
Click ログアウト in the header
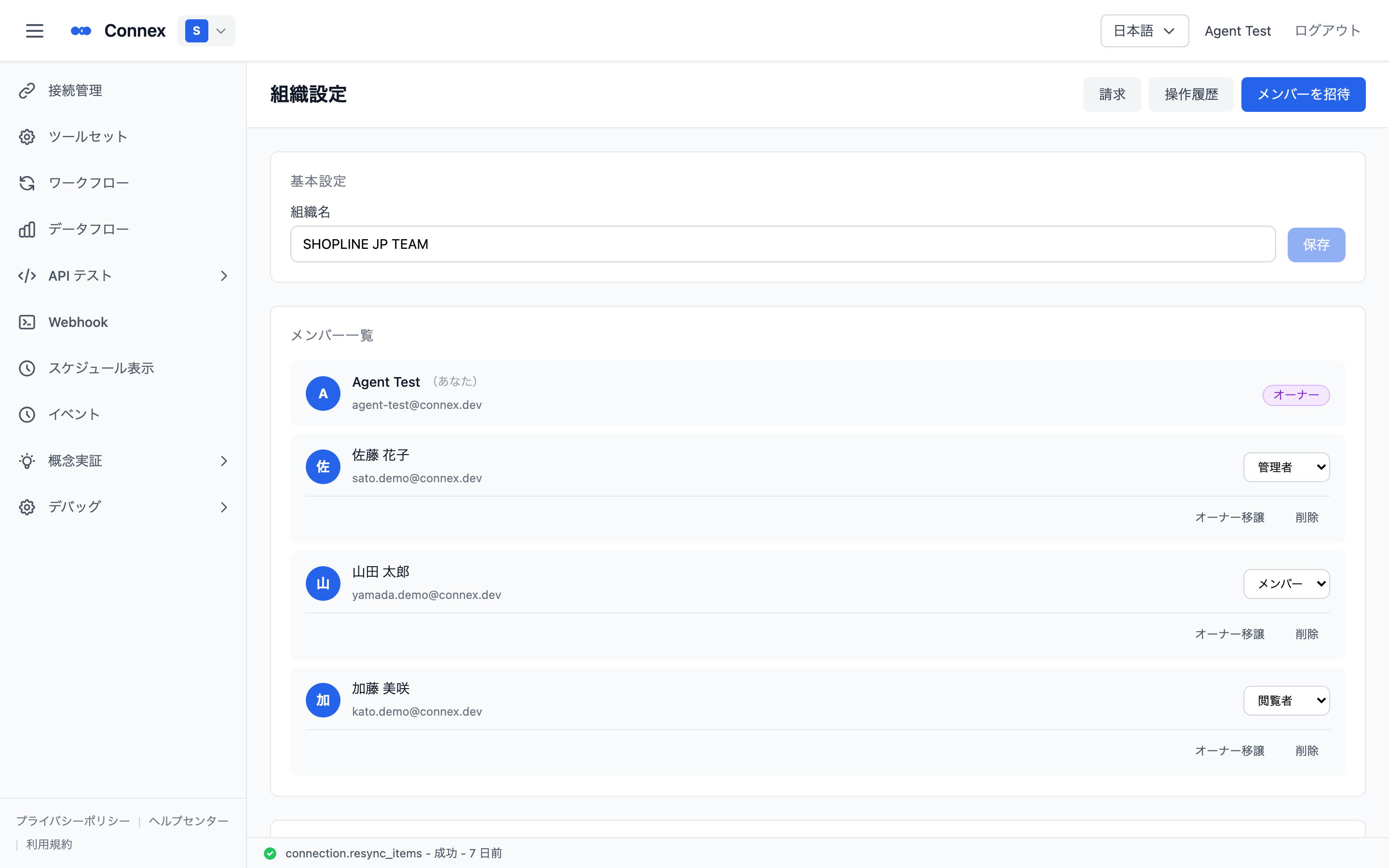coord(1328,31)
